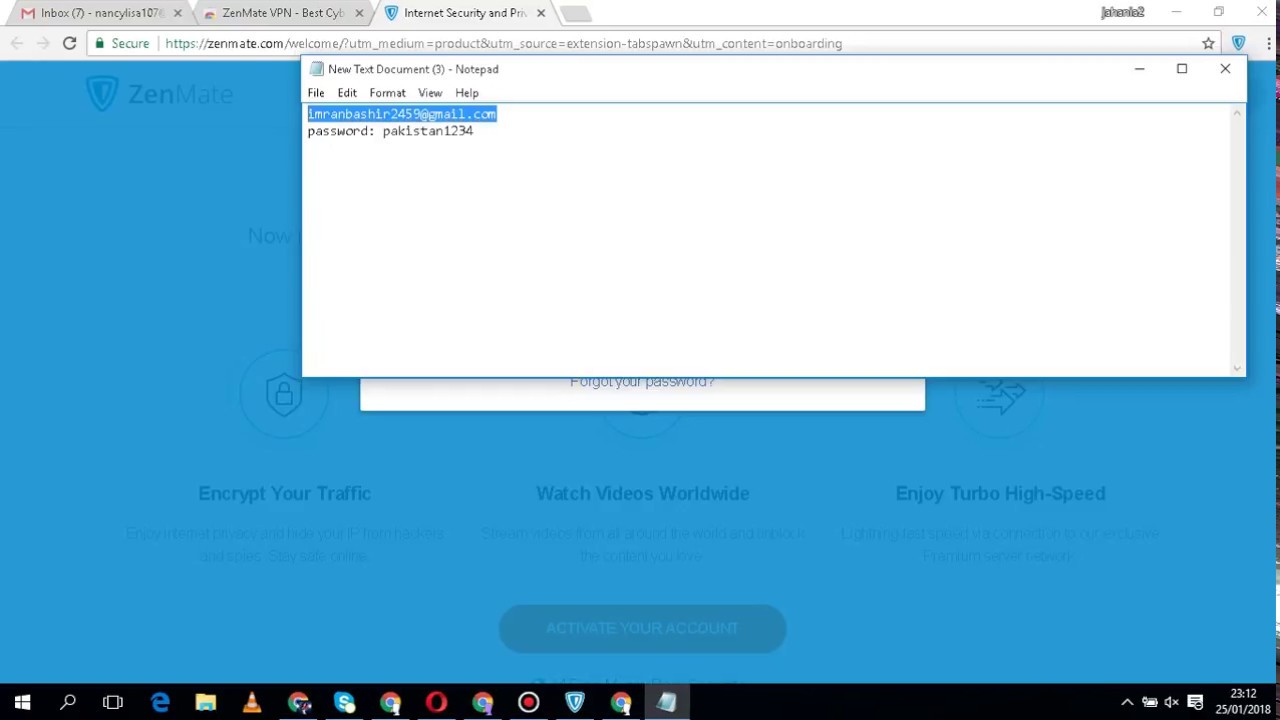Open the Help menu in Notepad
This screenshot has height=720, width=1280.
point(467,93)
